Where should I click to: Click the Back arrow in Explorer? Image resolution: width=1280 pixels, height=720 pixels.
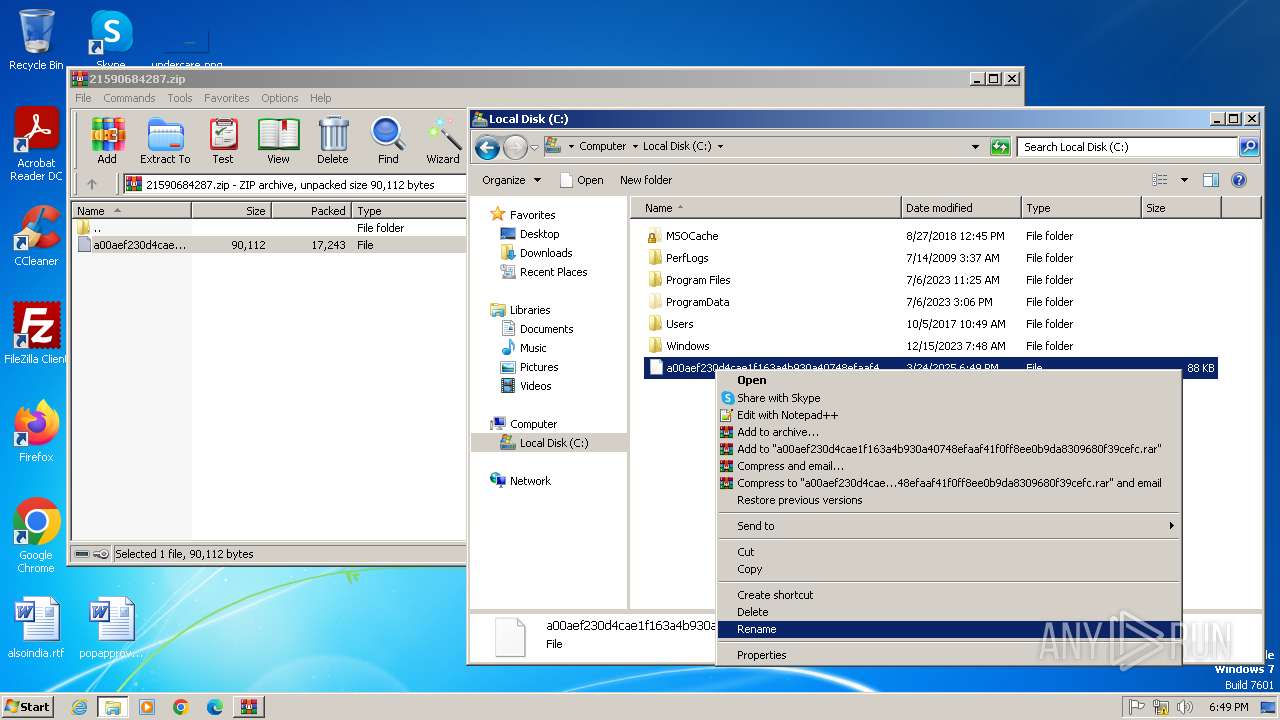[x=487, y=148]
